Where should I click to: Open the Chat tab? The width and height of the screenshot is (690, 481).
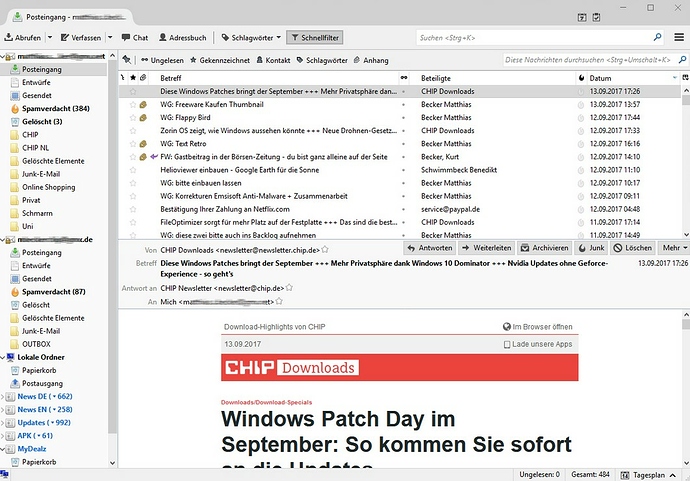point(135,38)
